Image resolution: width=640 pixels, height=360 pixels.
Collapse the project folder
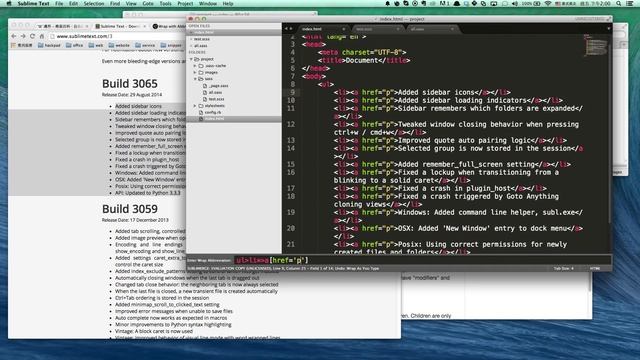click(191, 59)
